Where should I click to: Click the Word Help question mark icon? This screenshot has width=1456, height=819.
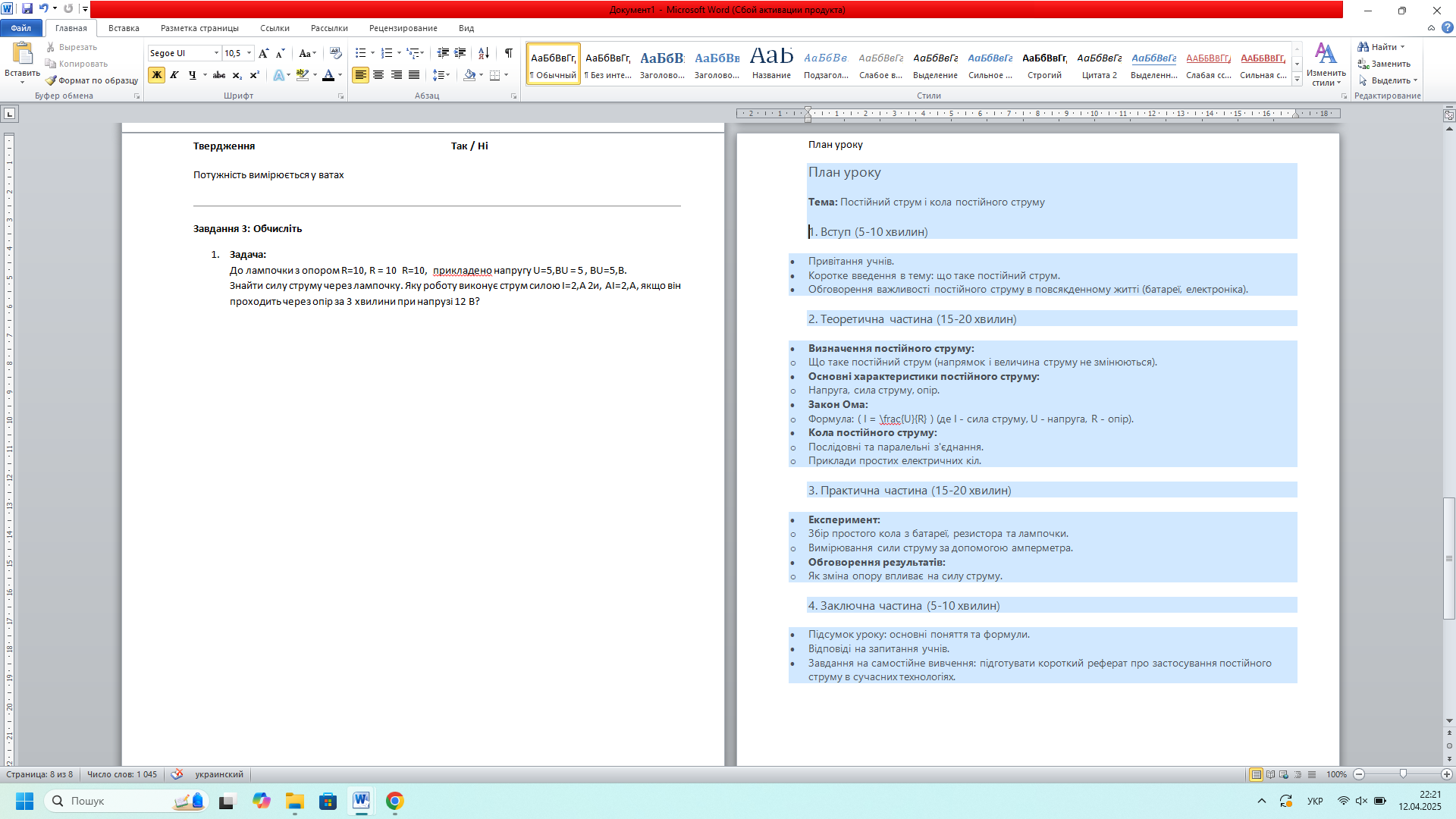pyautogui.click(x=1447, y=28)
